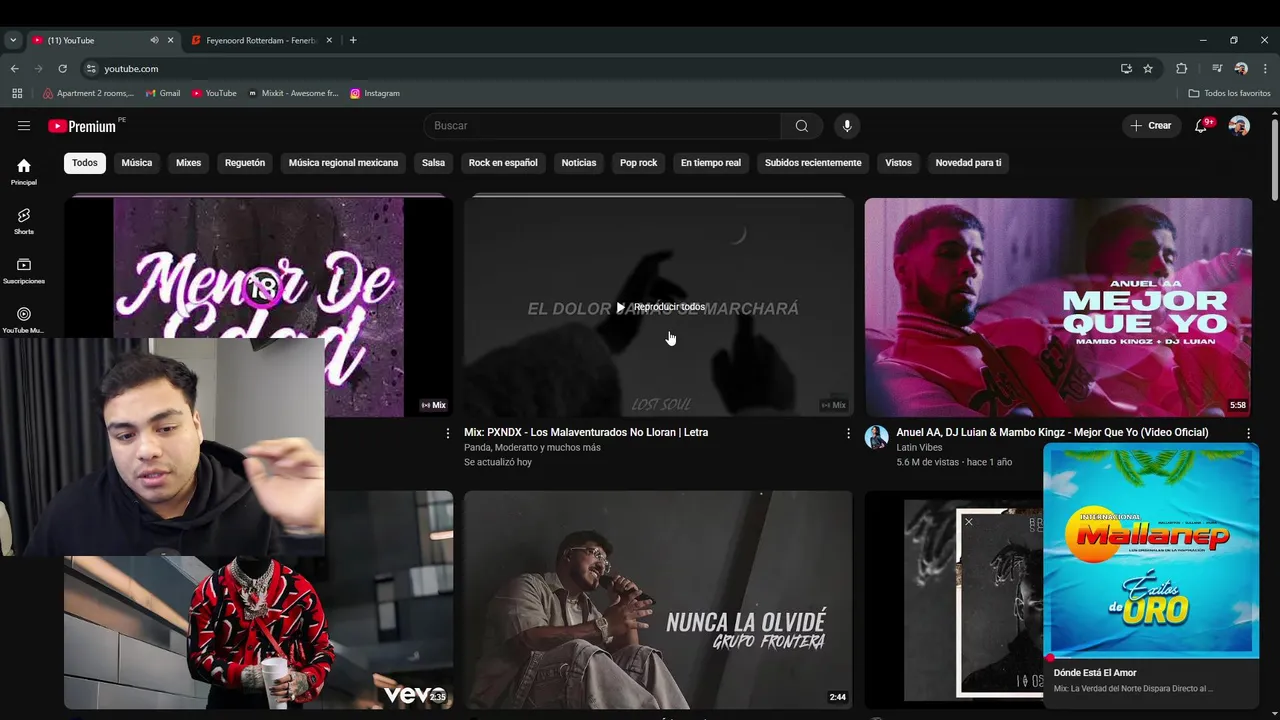Screen dimensions: 1280x720
Task: Open the notifications bell
Action: (1202, 126)
